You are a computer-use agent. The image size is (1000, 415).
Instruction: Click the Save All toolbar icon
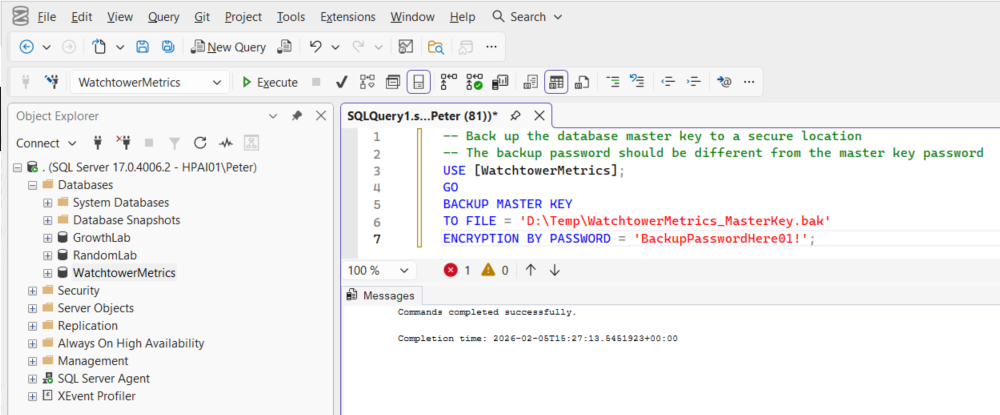pos(168,47)
